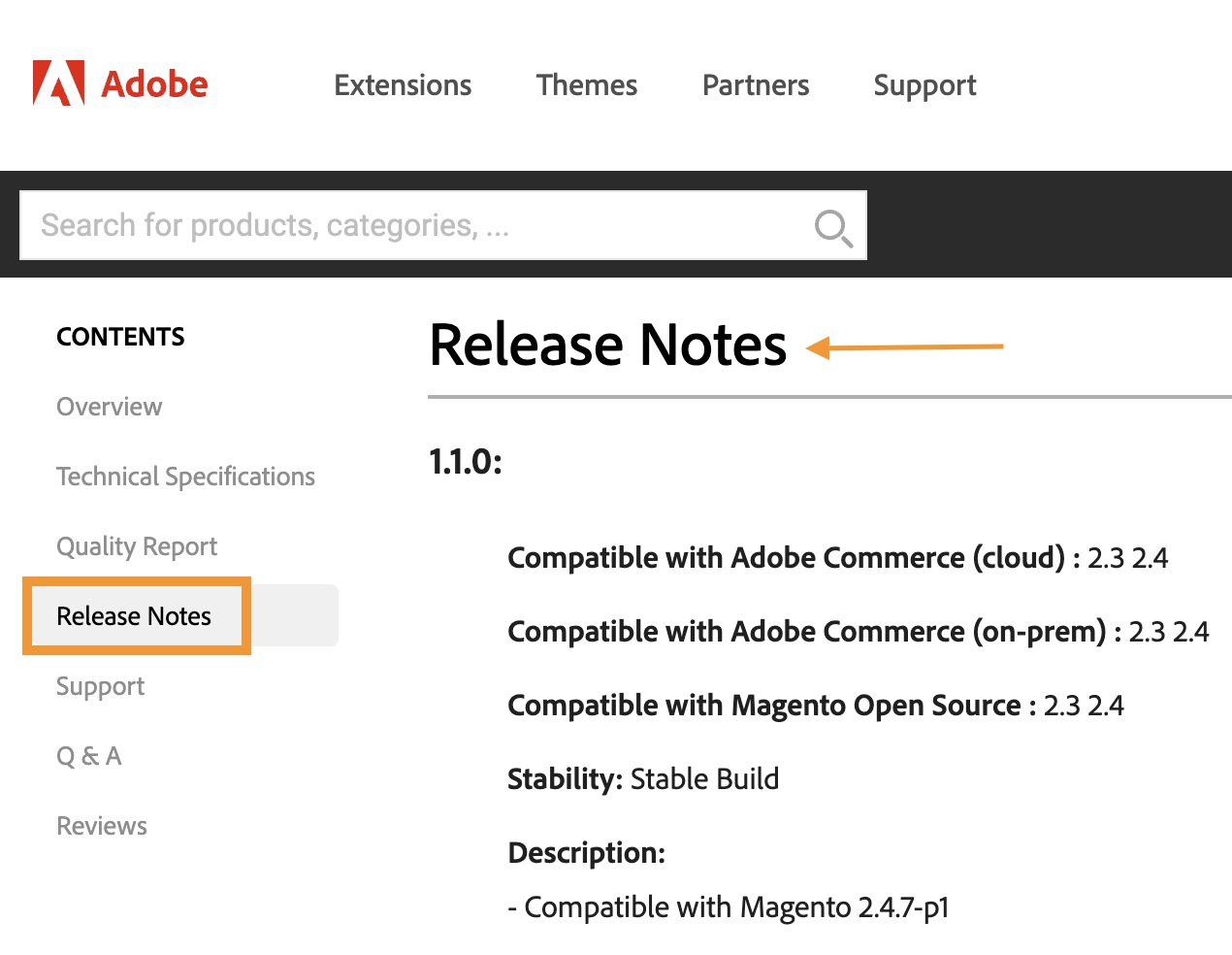Click the Stability: Stable Build text
This screenshot has height=955, width=1232.
pyautogui.click(x=643, y=778)
